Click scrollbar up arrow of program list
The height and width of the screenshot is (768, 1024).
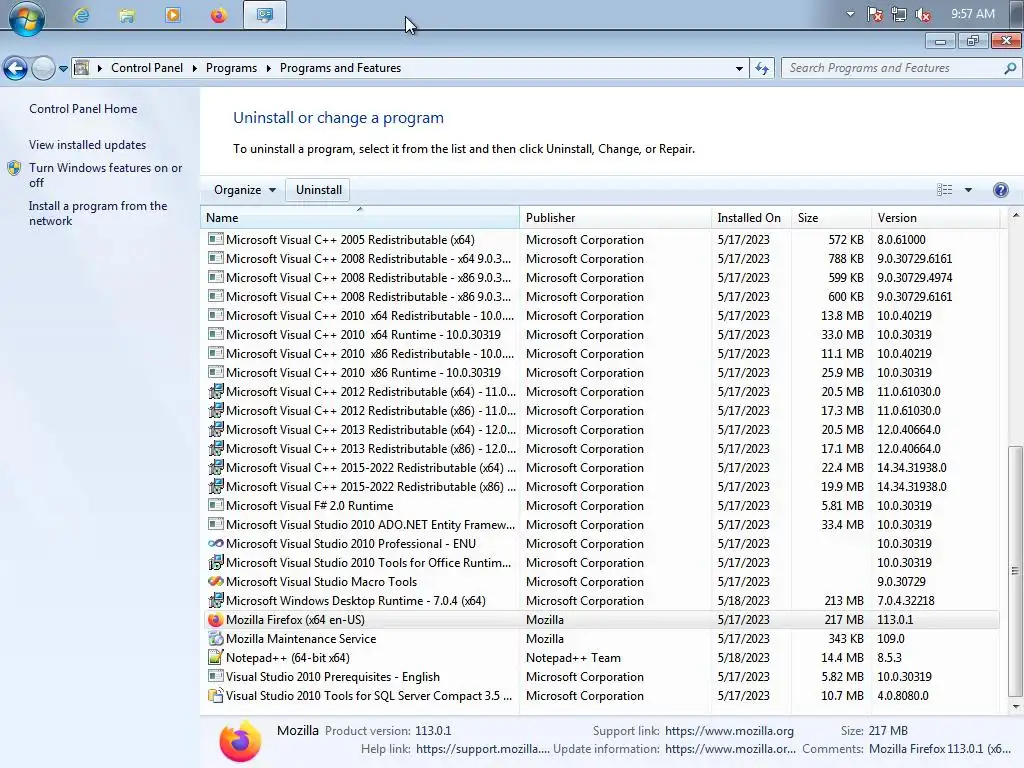coord(1016,216)
